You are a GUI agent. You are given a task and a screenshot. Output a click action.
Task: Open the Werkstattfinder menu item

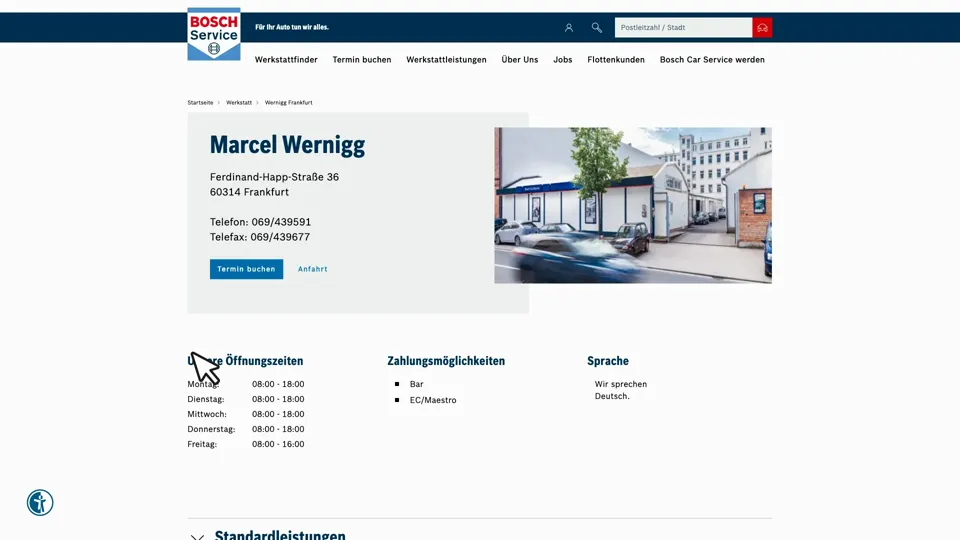[286, 59]
